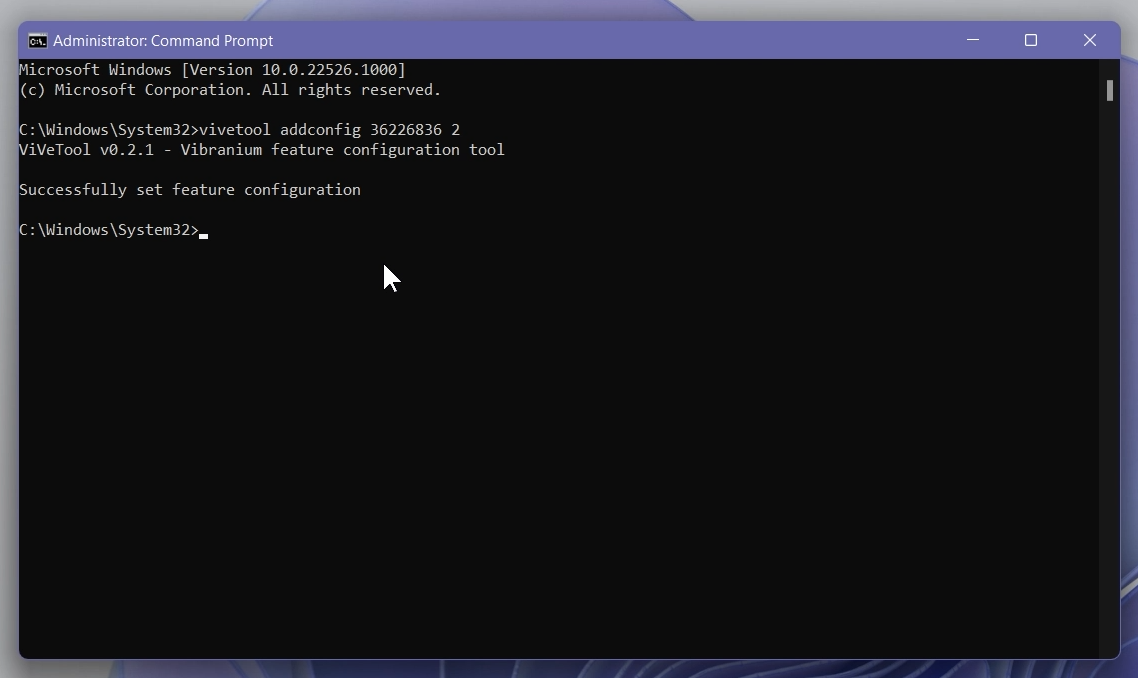Close the Administrator Command Prompt window

pos(1089,40)
